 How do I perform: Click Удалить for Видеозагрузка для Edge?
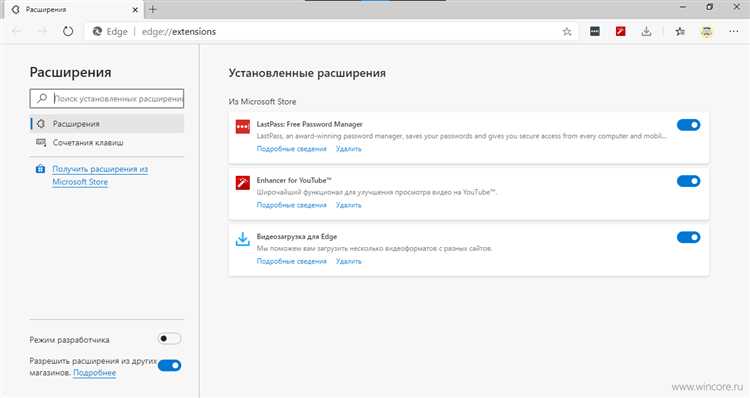pyautogui.click(x=349, y=261)
